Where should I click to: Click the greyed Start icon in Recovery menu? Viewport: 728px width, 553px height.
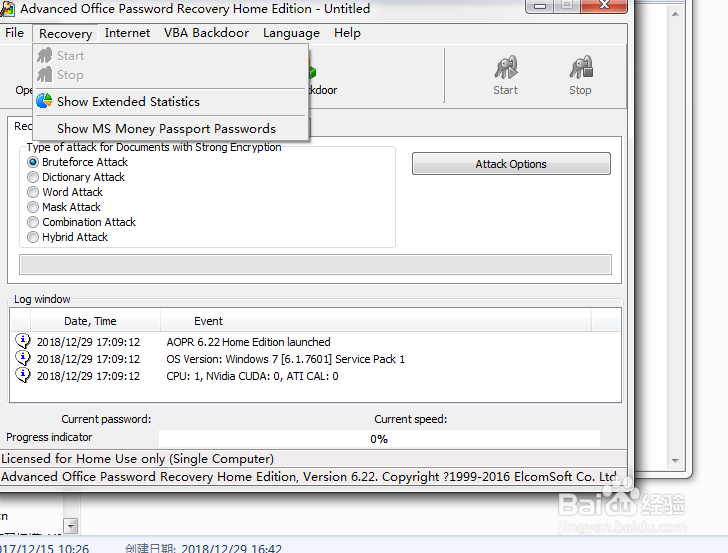tap(45, 55)
